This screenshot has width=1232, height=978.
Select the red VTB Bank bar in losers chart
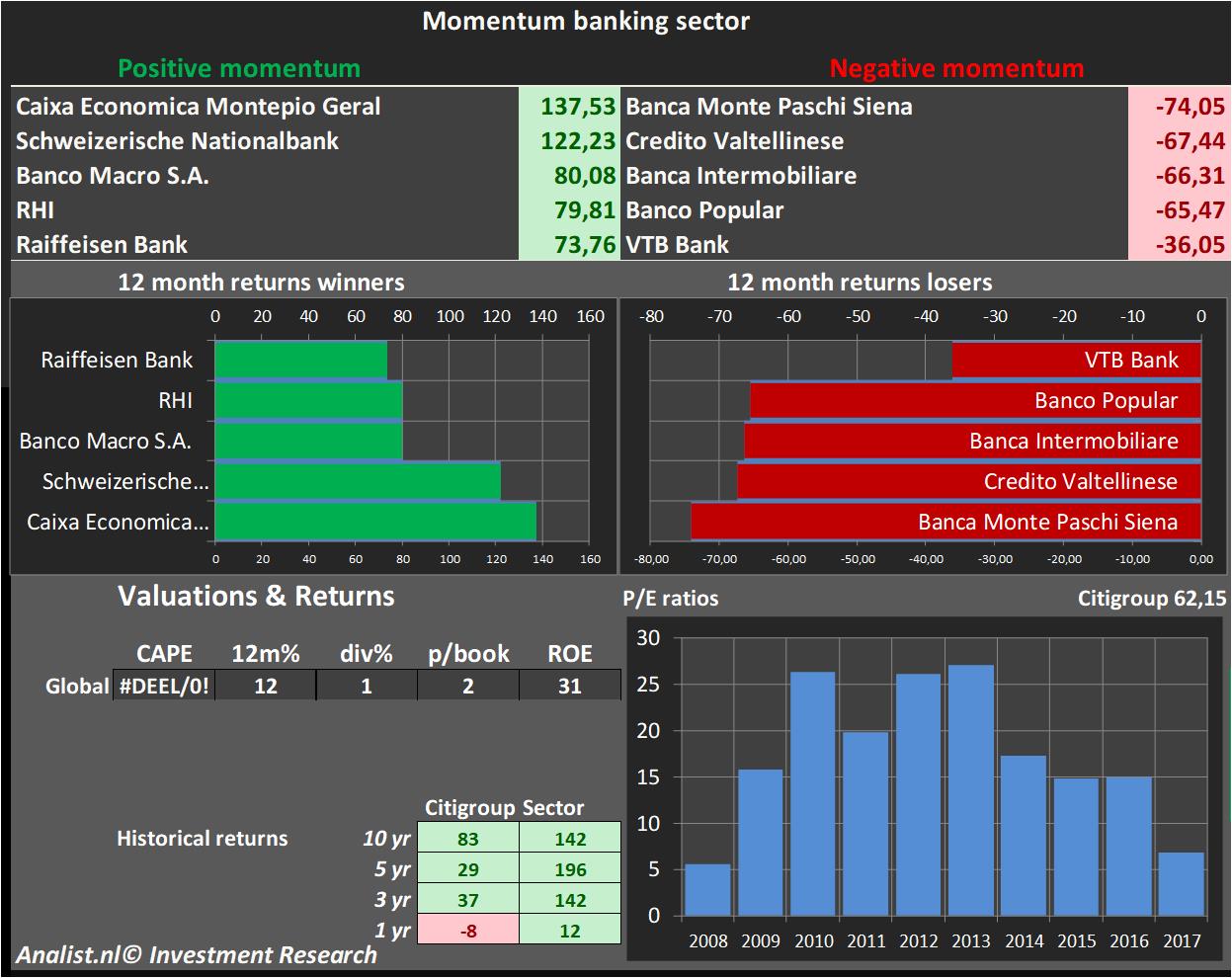pyautogui.click(x=1077, y=360)
